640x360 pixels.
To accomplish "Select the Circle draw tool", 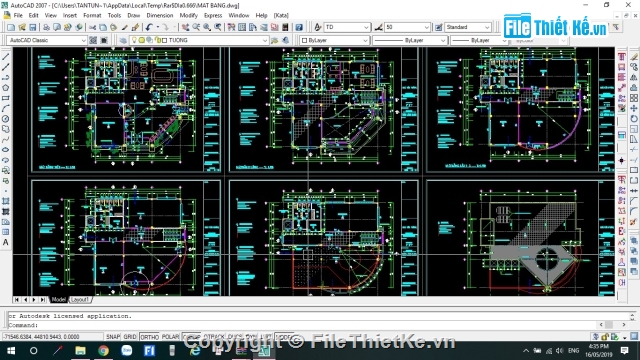I will point(6,119).
